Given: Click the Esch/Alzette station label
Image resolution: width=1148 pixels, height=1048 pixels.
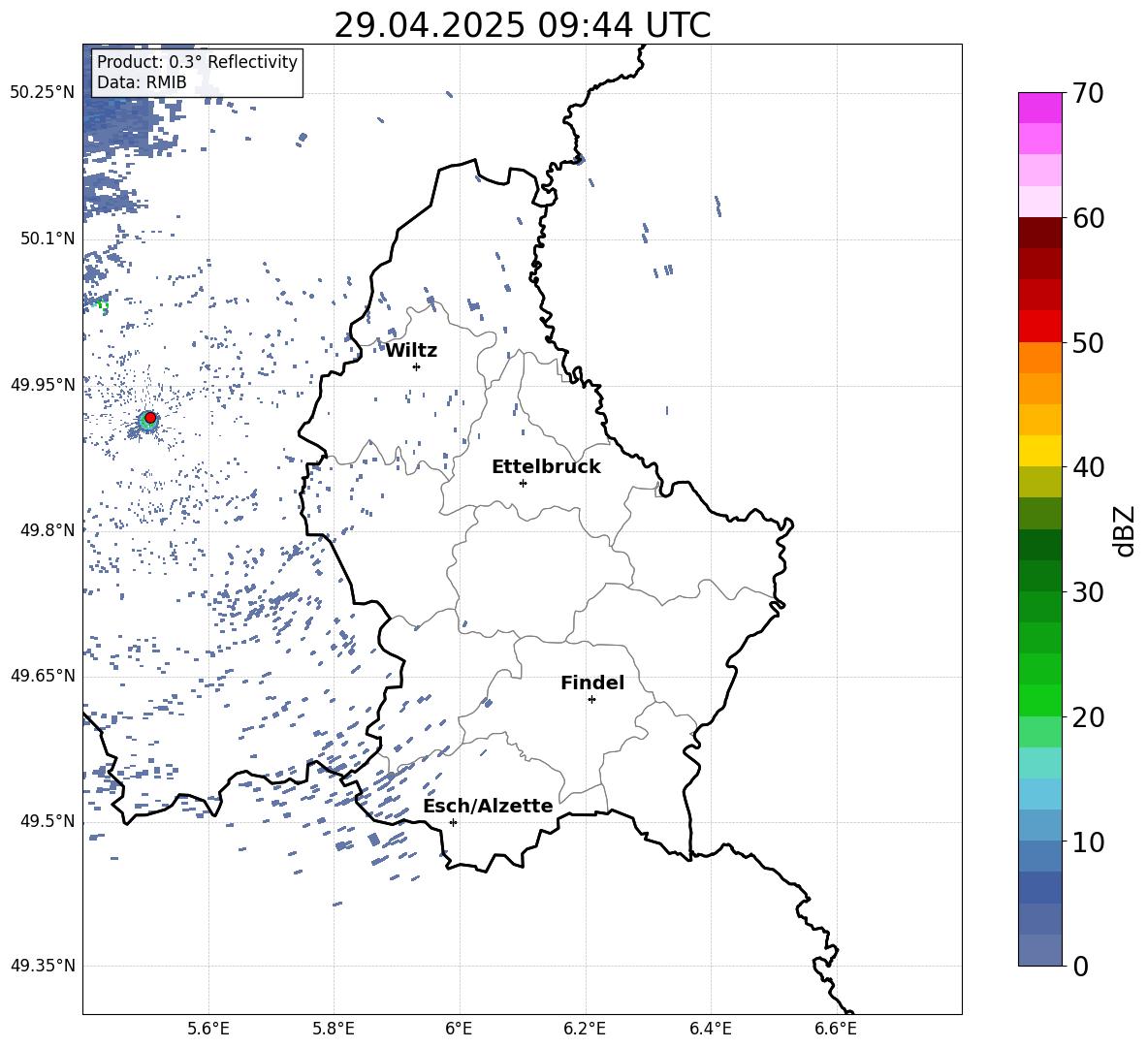Looking at the screenshot, I should 489,806.
